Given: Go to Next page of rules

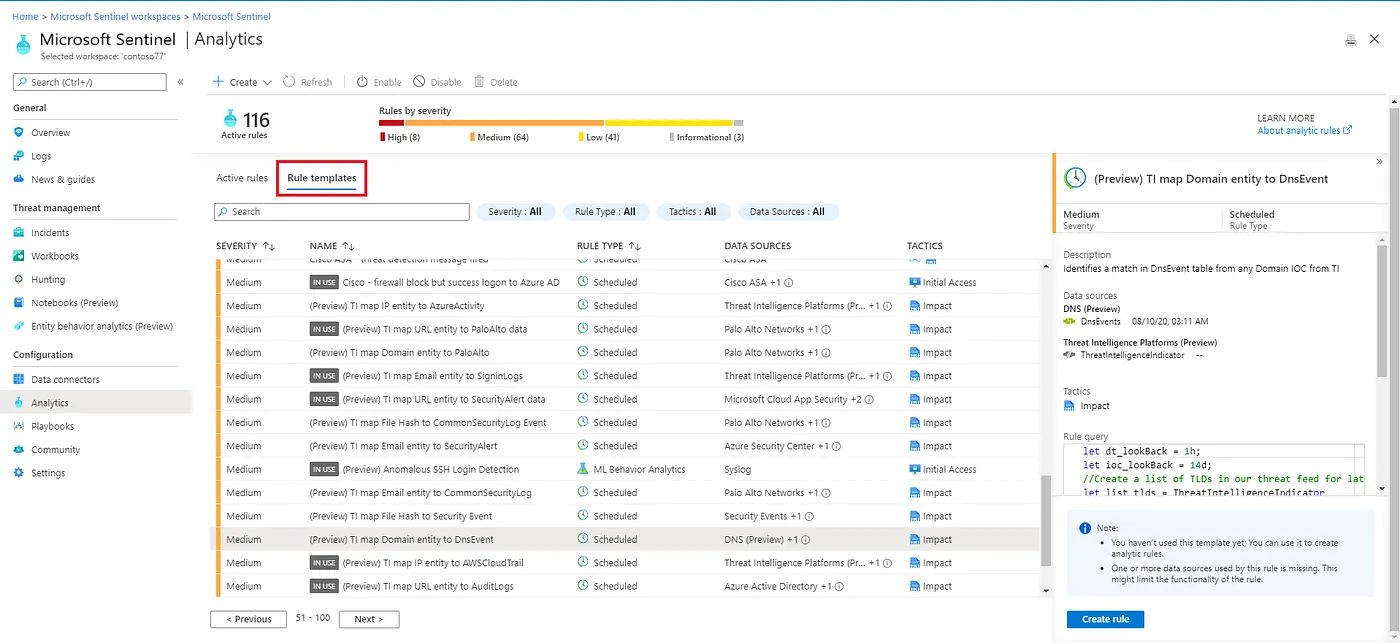Looking at the screenshot, I should 368,619.
